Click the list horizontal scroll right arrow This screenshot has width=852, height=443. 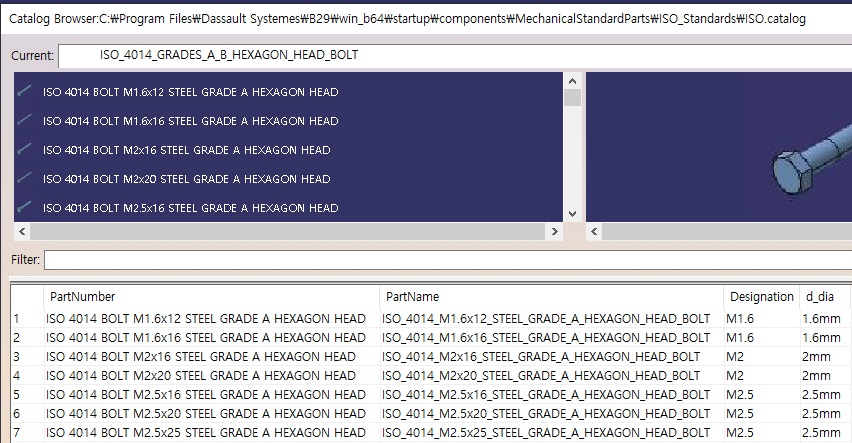tap(554, 232)
